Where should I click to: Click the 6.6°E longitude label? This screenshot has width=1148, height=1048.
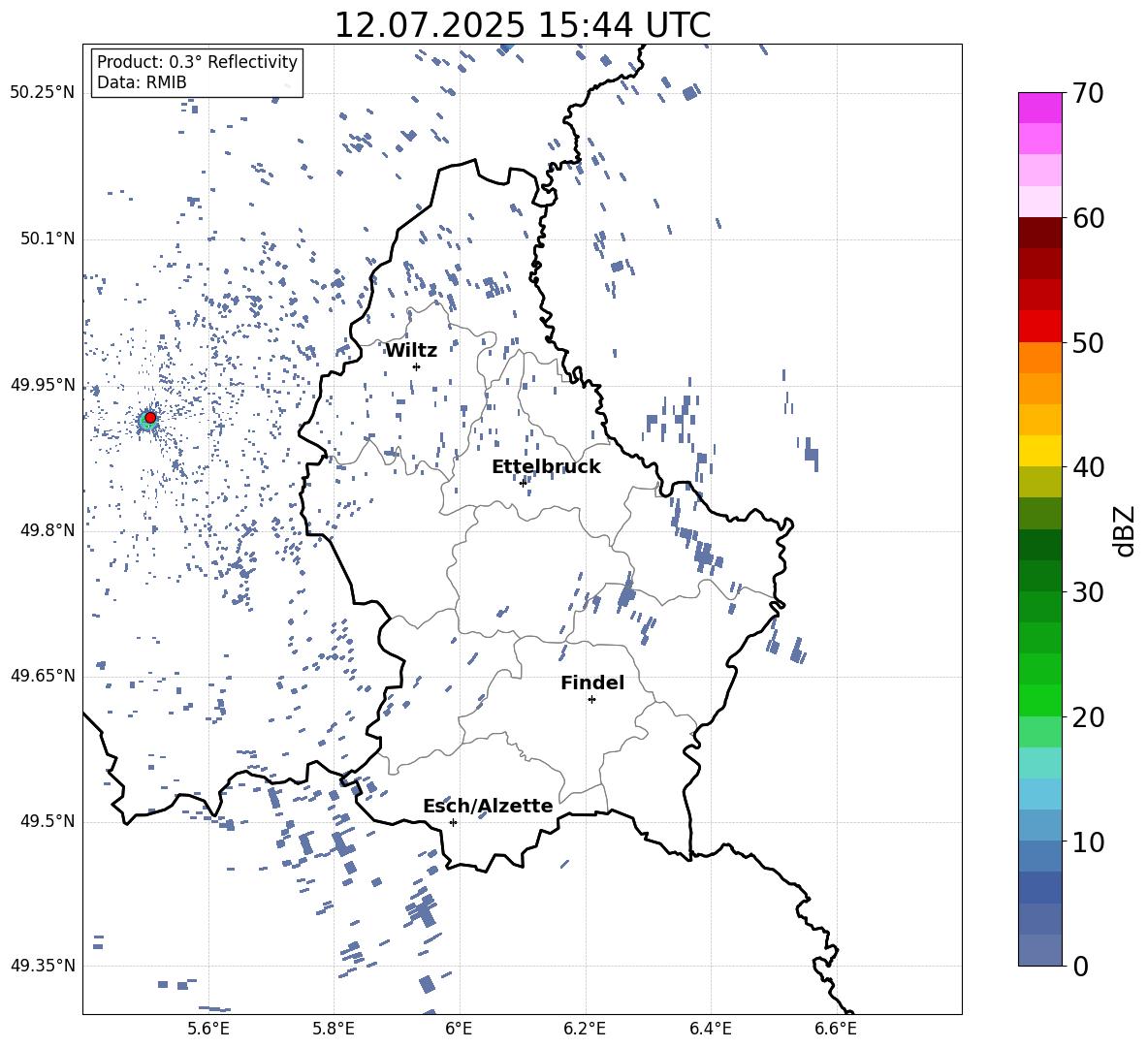(x=836, y=1029)
